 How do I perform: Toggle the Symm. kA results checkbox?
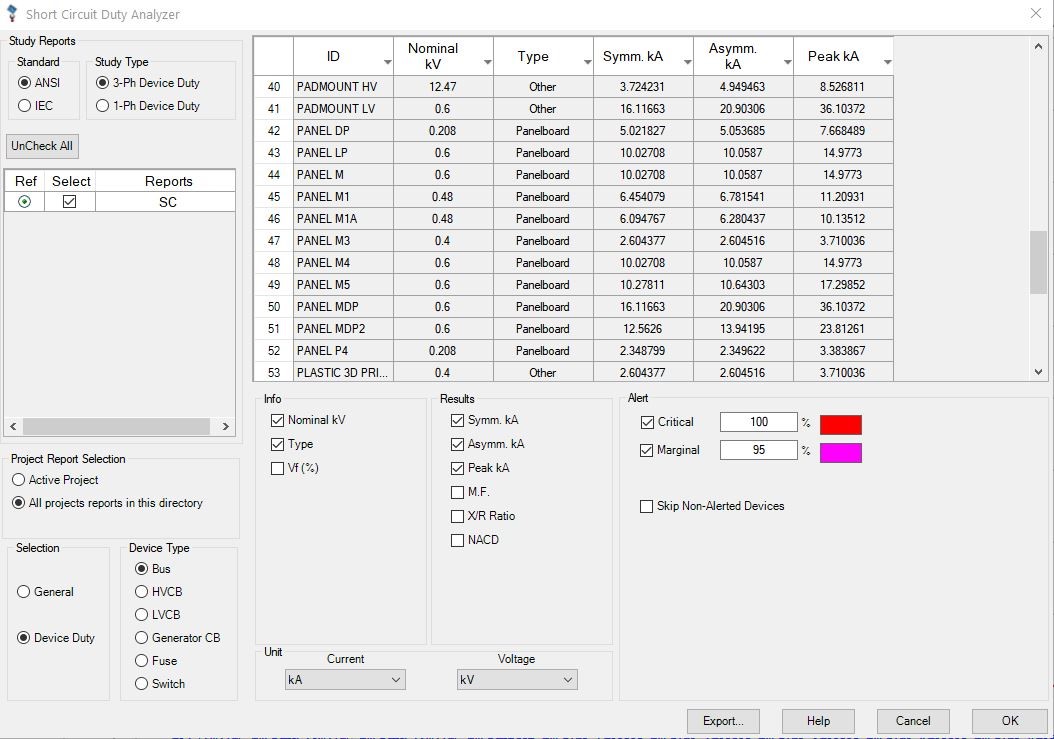click(457, 420)
